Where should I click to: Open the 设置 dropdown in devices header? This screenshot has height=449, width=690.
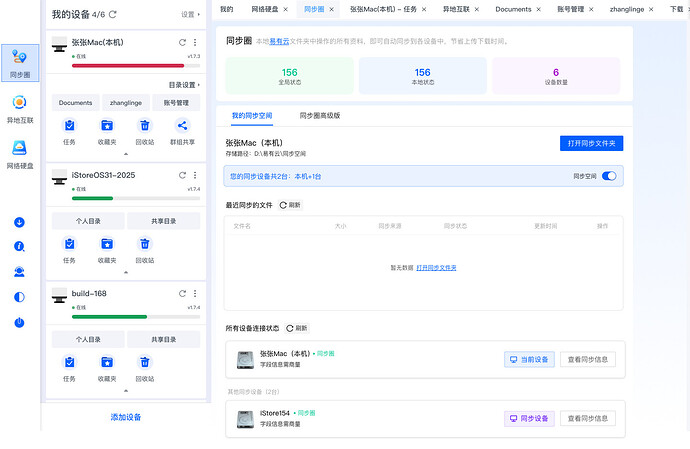coord(189,15)
